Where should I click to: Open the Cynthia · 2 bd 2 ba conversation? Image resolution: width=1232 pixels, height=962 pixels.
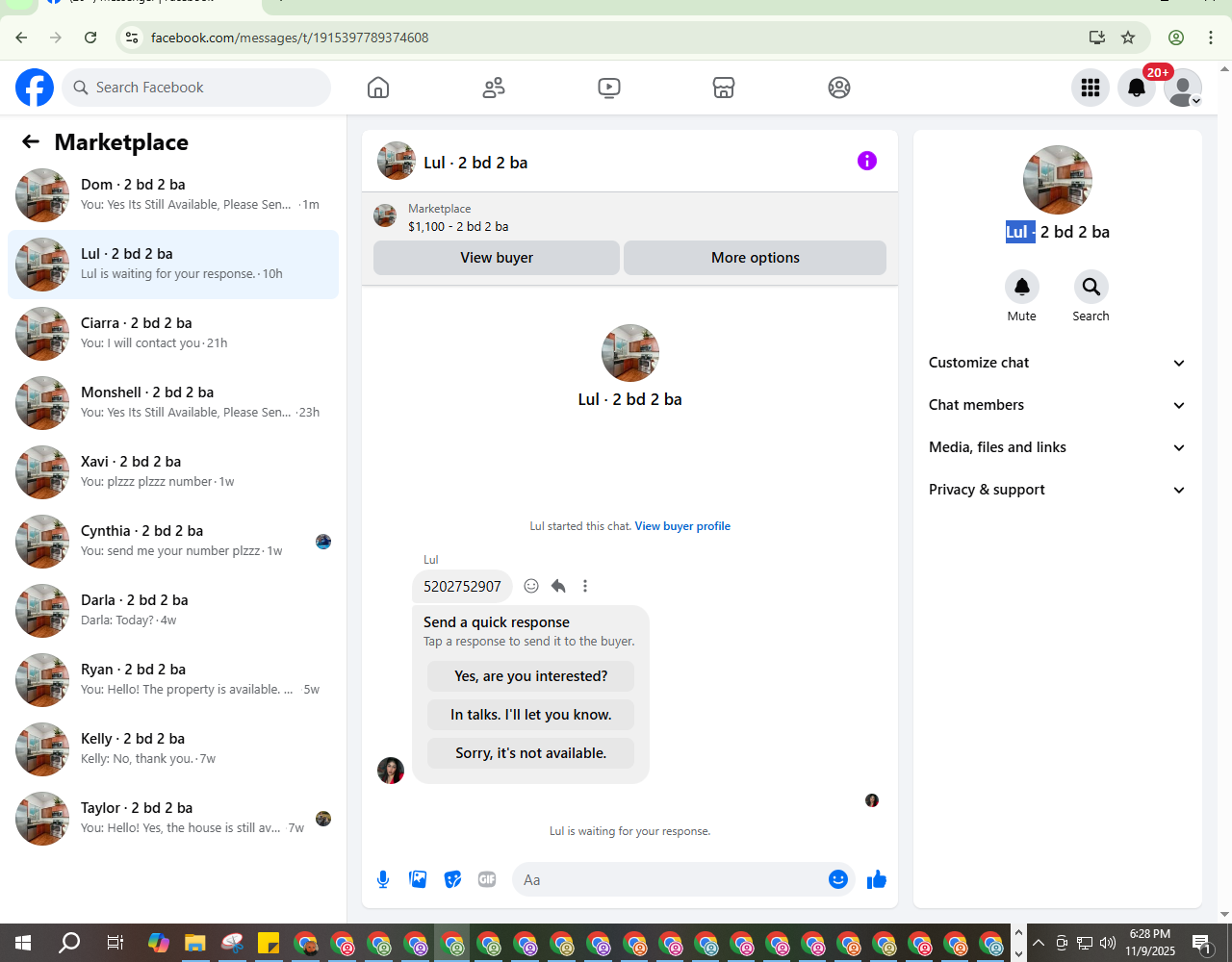pos(173,542)
